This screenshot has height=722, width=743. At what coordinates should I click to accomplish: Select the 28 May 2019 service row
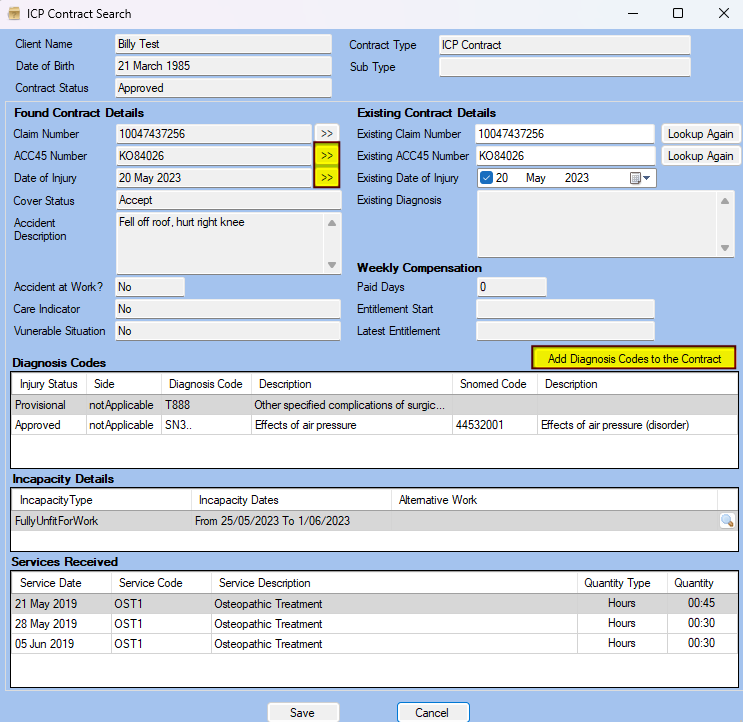tap(374, 623)
